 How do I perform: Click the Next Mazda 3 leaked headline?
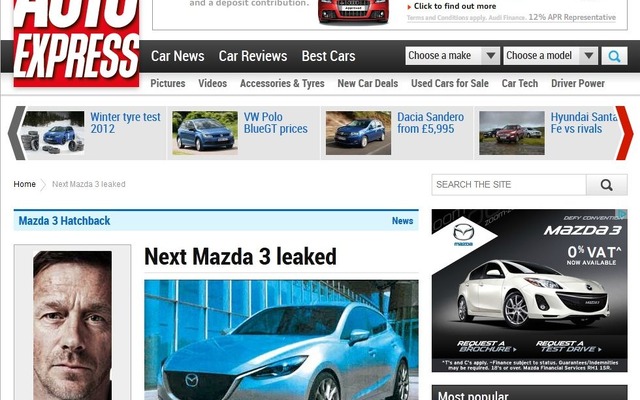point(240,257)
